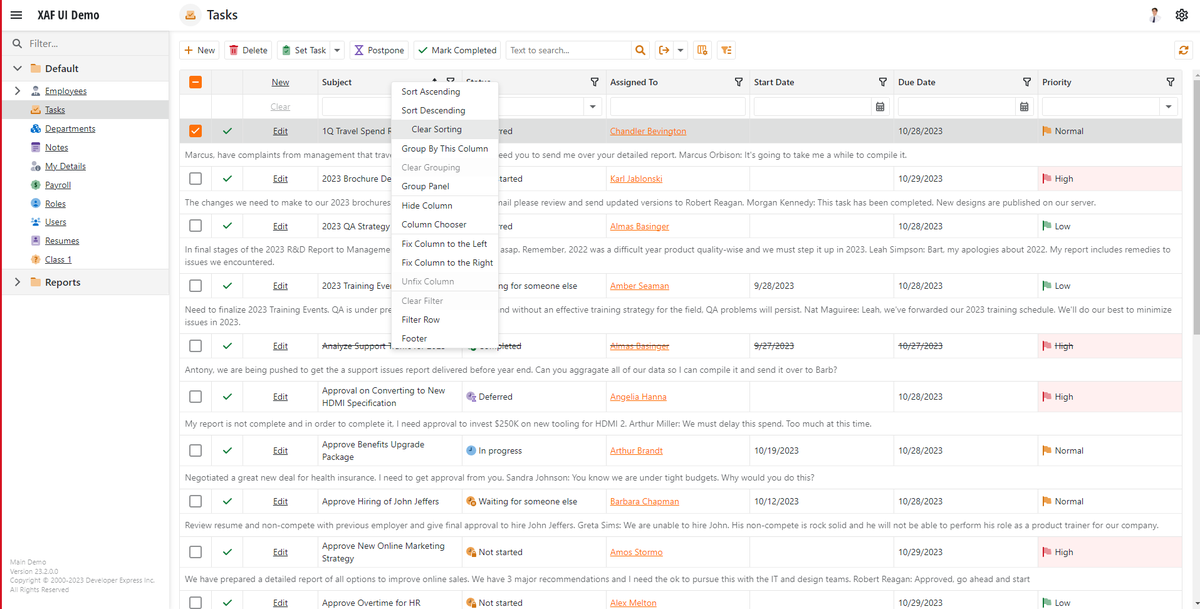Open the Start Date filter calendar picker
The width and height of the screenshot is (1200, 609).
pyautogui.click(x=880, y=106)
